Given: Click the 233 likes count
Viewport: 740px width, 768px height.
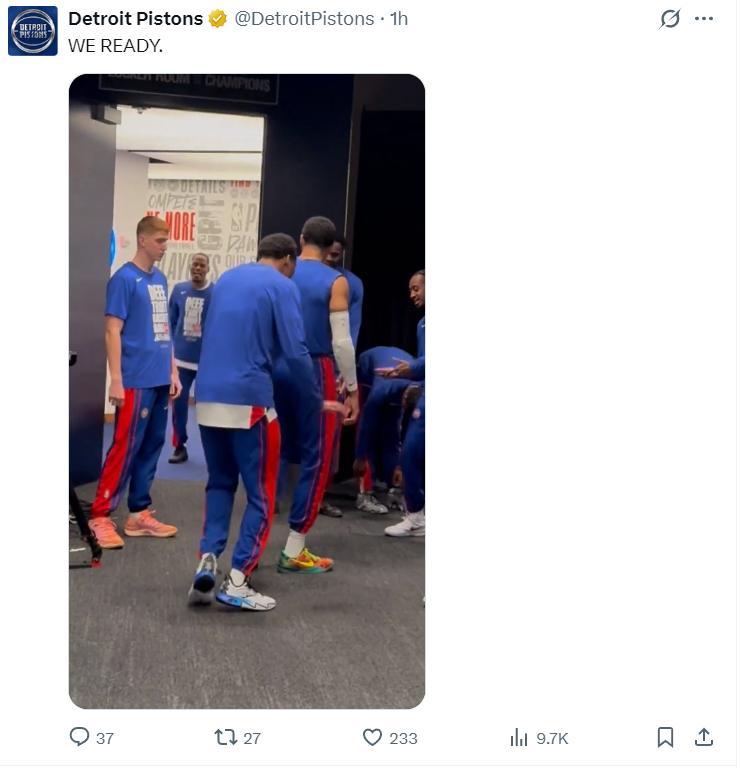Looking at the screenshot, I should 403,739.
